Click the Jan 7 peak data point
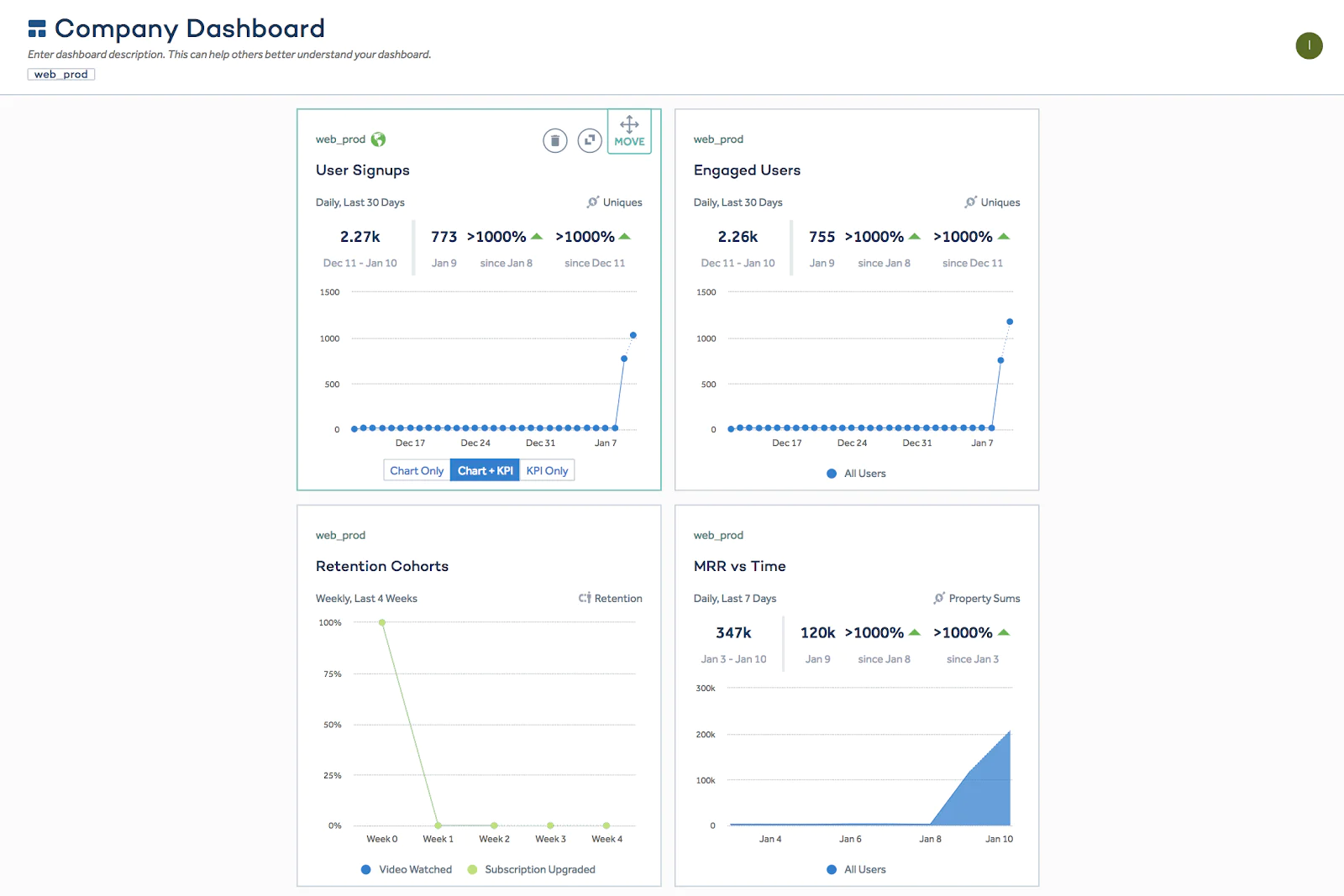 tap(633, 334)
